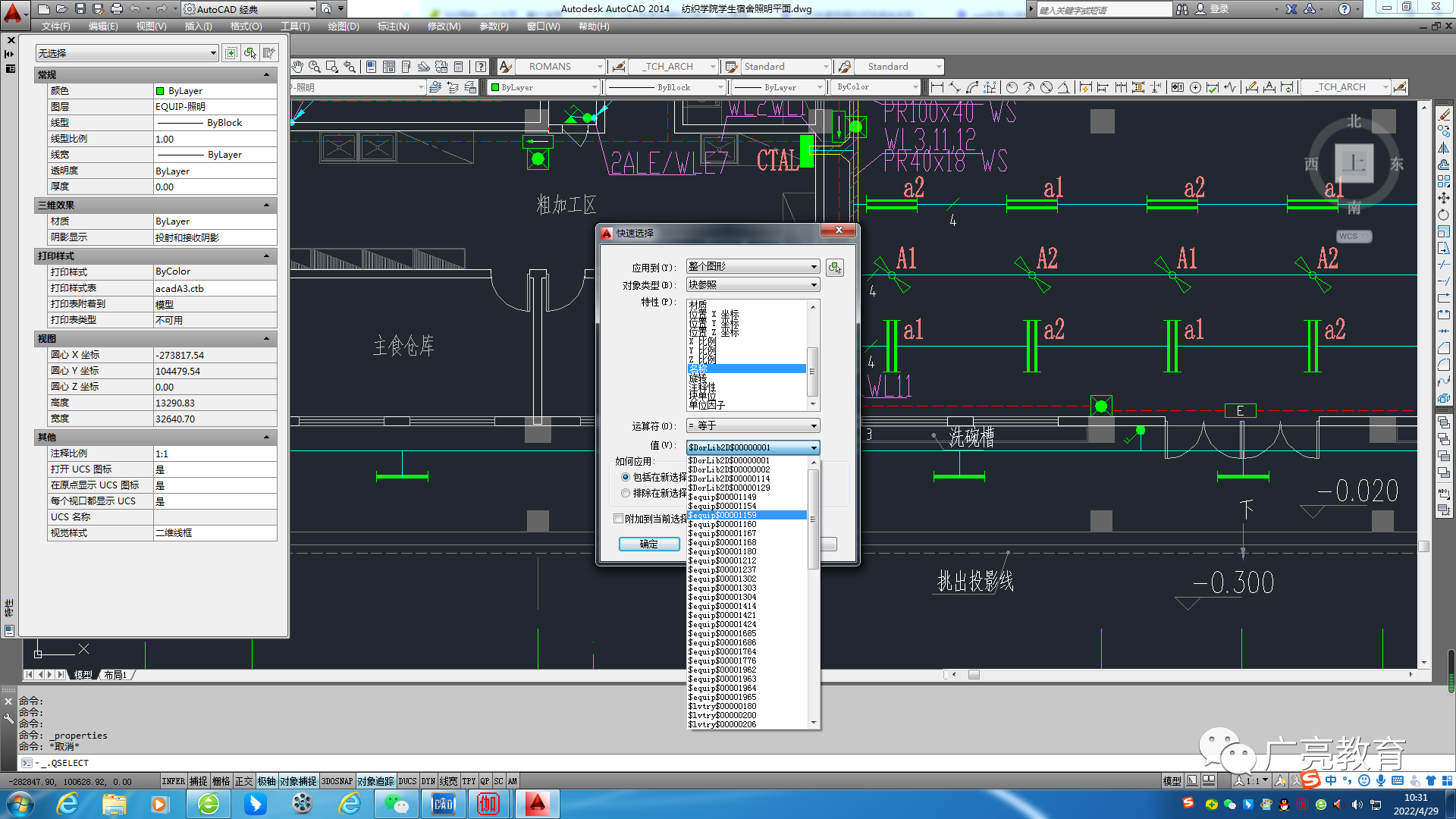
Task: Open the 应用到 apply-to dropdown
Action: [x=752, y=267]
